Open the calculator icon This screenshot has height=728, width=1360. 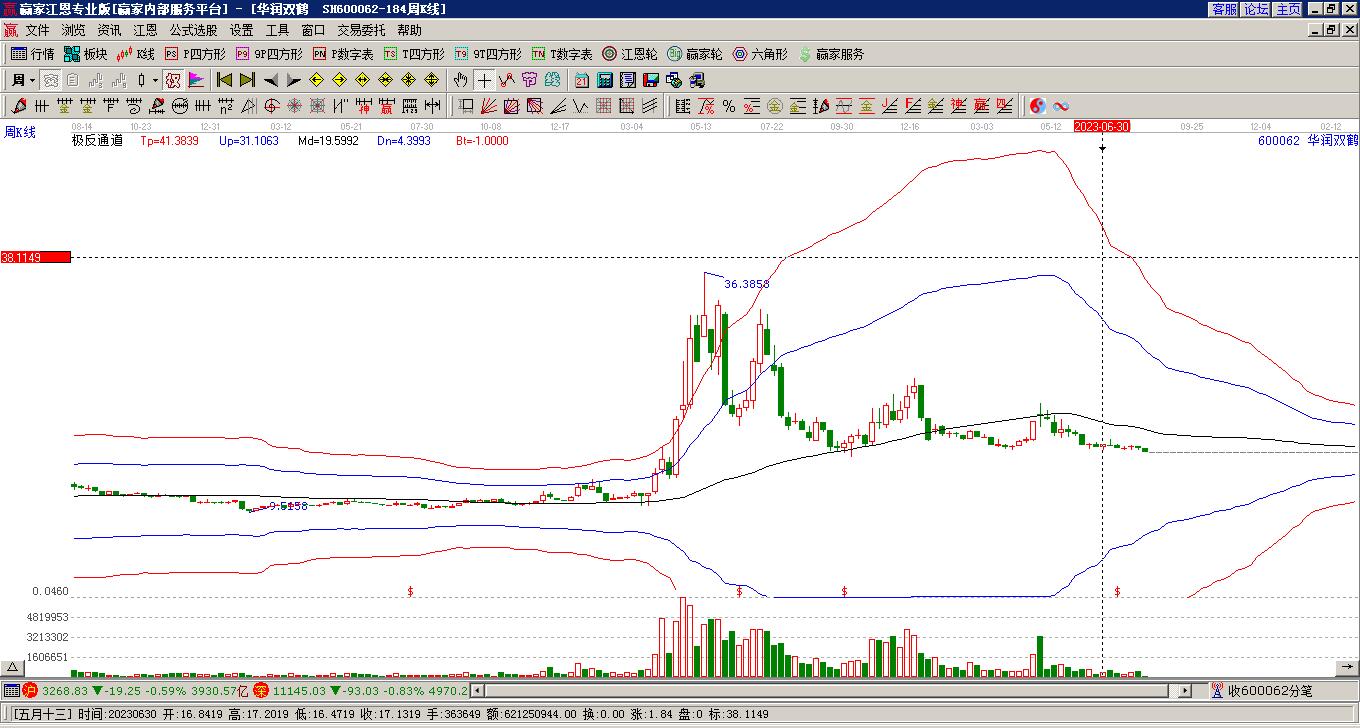(x=605, y=80)
